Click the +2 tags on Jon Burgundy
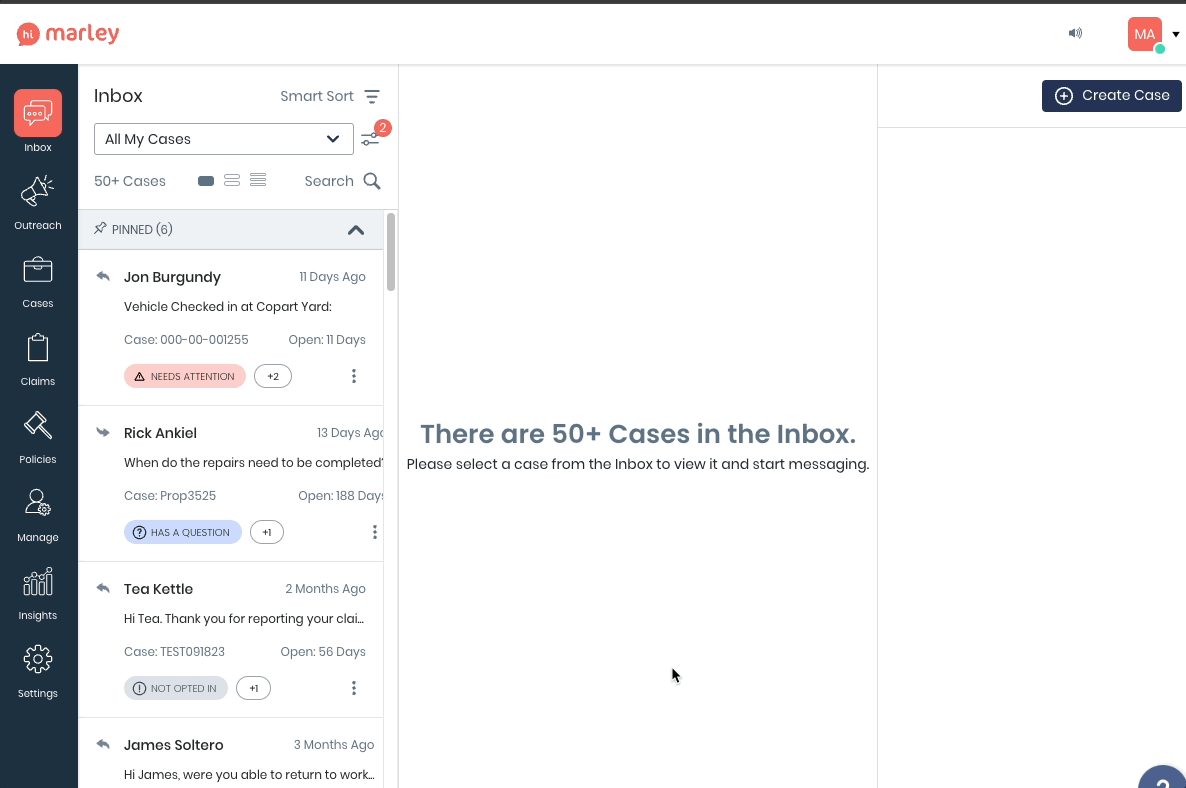Image resolution: width=1186 pixels, height=788 pixels. (273, 376)
